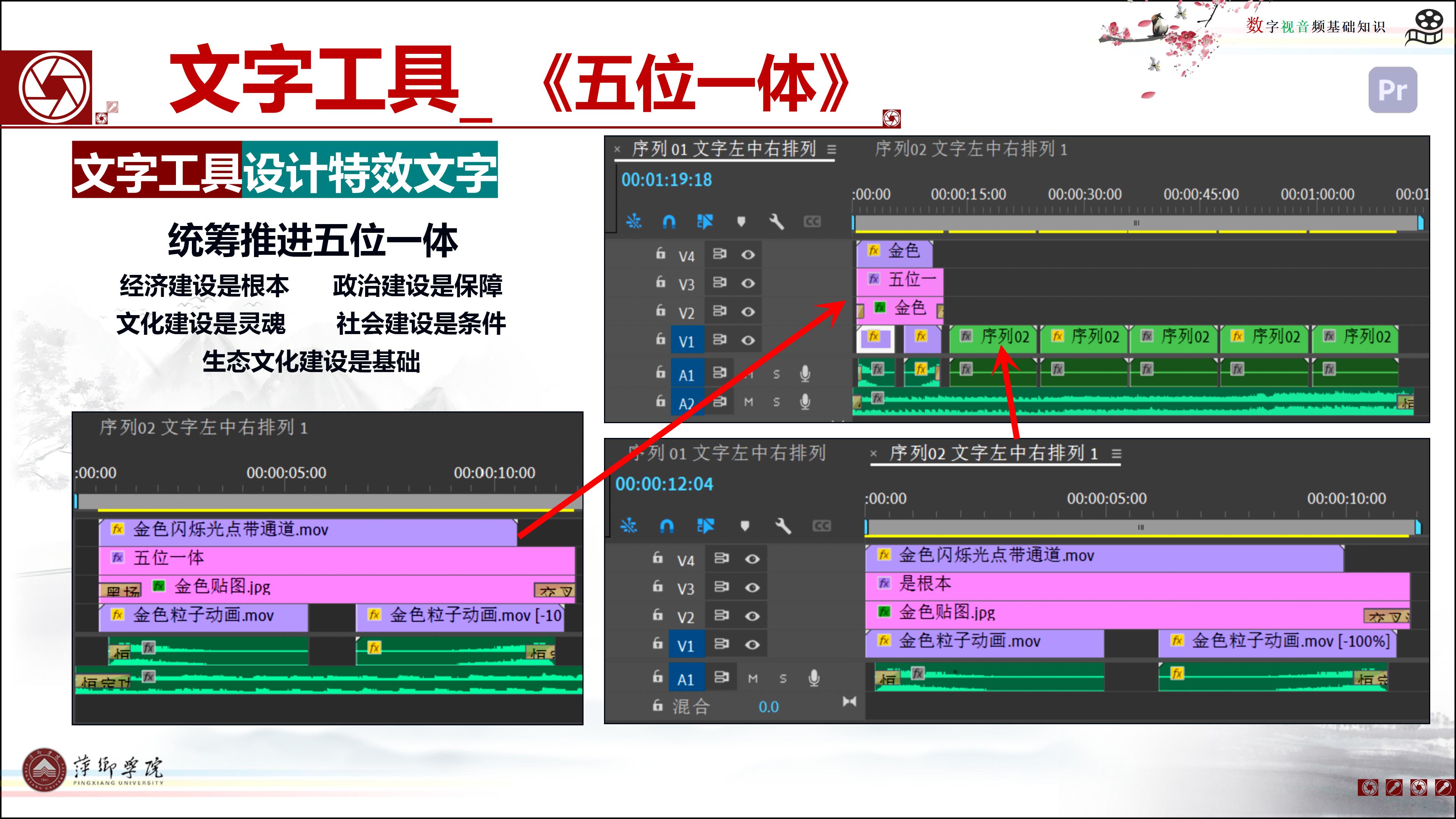Switch to 序列02 tab in the upper timeline
This screenshot has width=1456, height=819.
click(x=971, y=149)
